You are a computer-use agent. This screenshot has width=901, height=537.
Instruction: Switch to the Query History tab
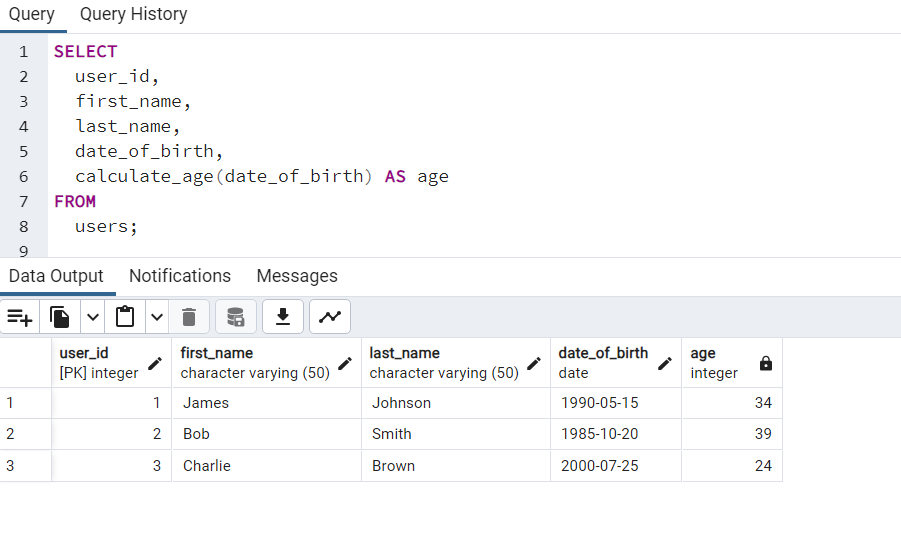coord(133,14)
